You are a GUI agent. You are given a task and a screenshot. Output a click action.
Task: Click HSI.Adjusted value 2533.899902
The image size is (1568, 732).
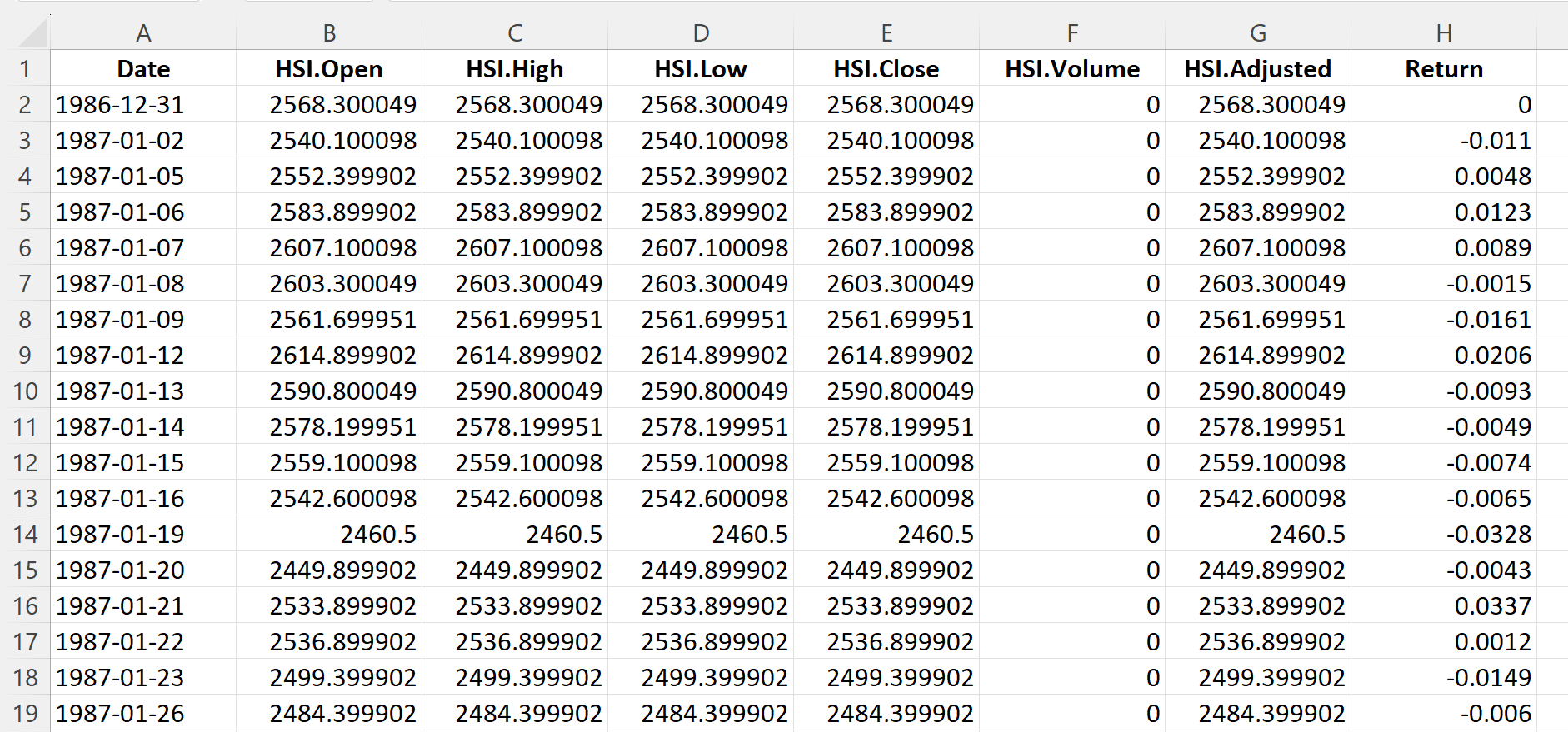click(1258, 605)
